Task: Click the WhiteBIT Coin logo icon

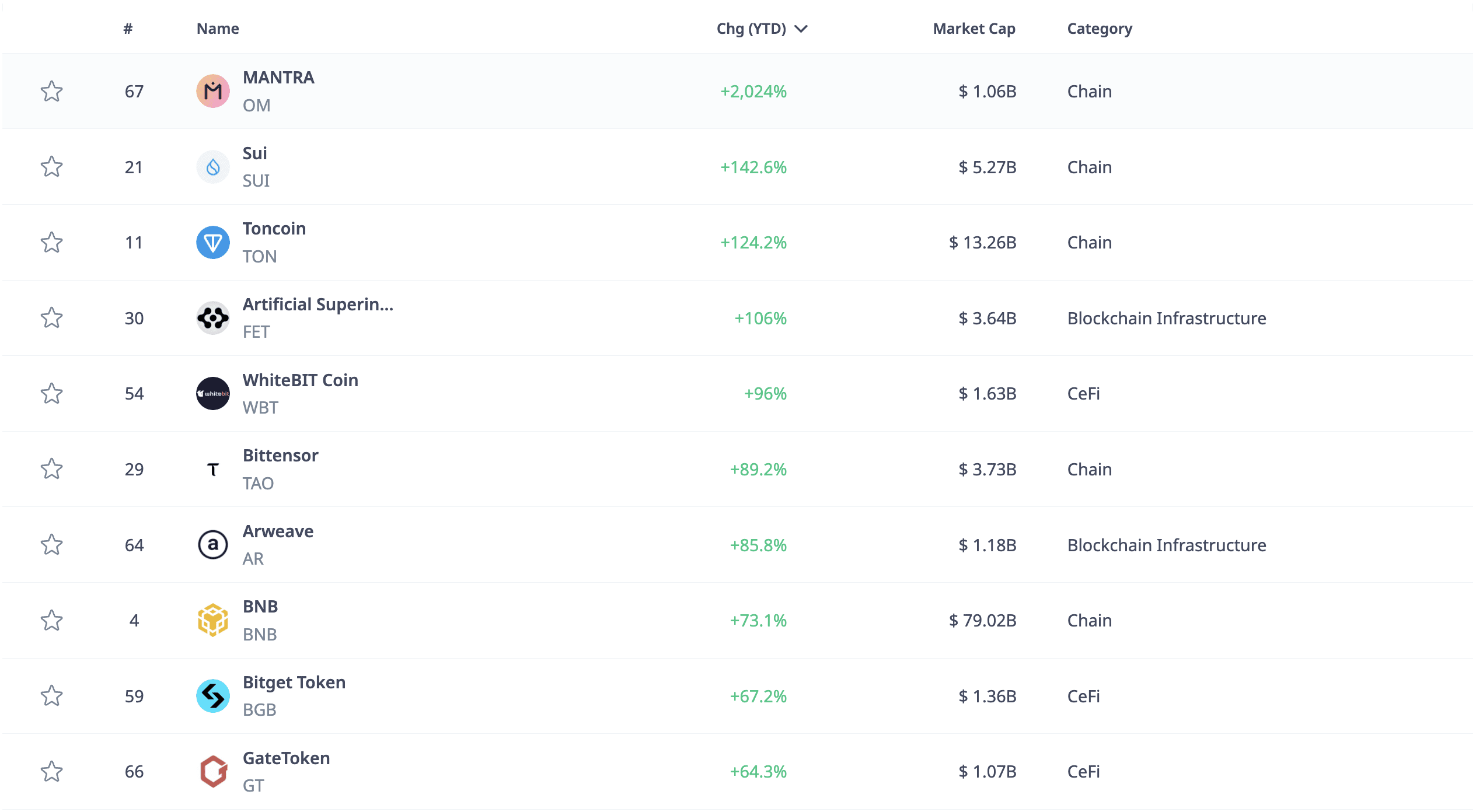Action: tap(212, 393)
